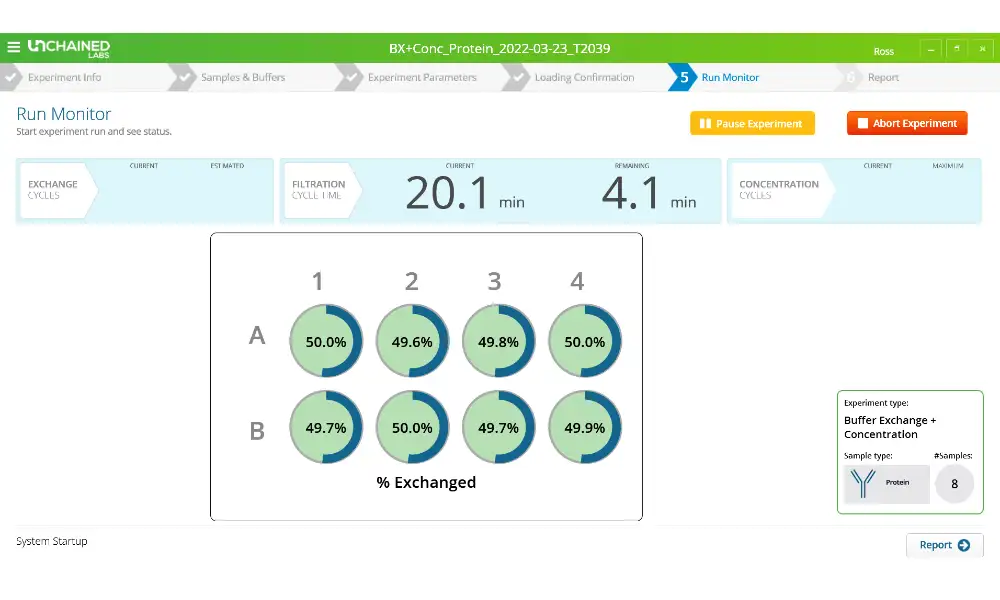Go to Experiment Info step
Image resolution: width=1000 pixels, height=600 pixels.
click(x=64, y=77)
